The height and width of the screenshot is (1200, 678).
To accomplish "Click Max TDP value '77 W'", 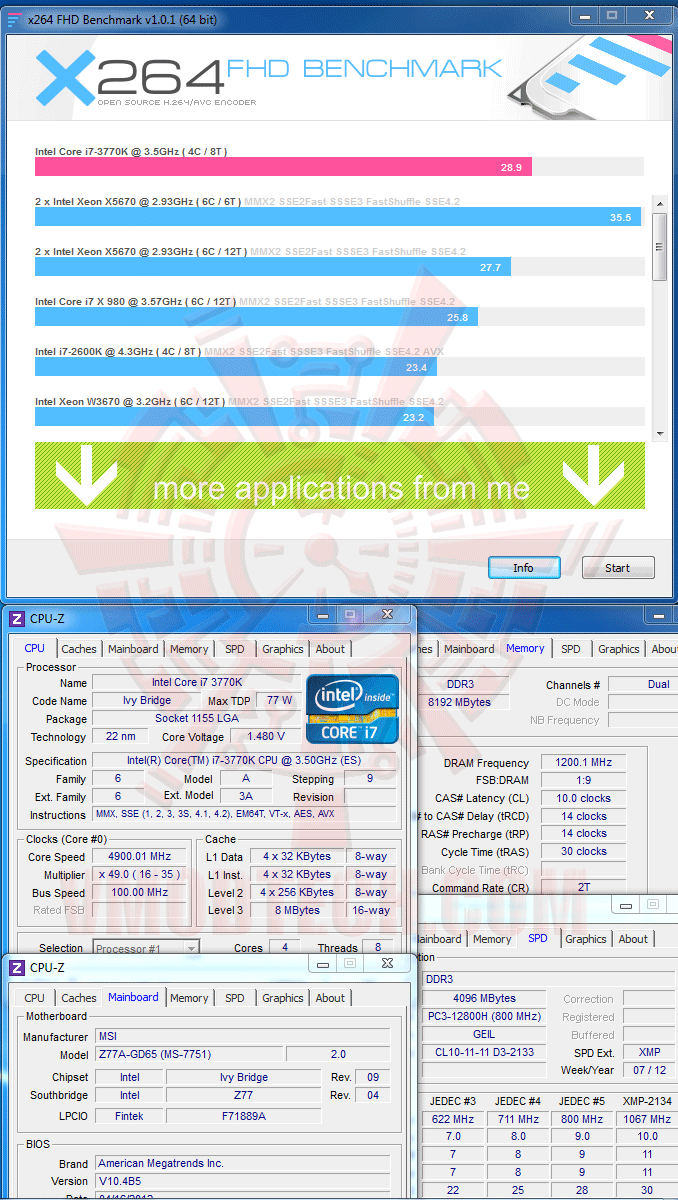I will [x=280, y=701].
